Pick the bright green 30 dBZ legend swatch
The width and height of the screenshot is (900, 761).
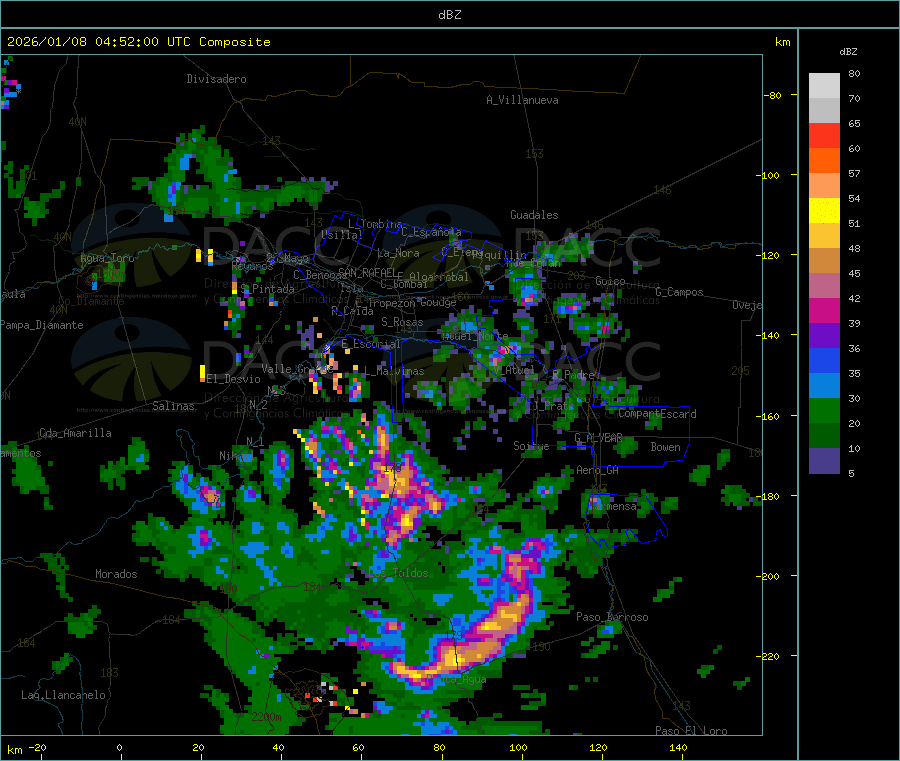pos(824,410)
